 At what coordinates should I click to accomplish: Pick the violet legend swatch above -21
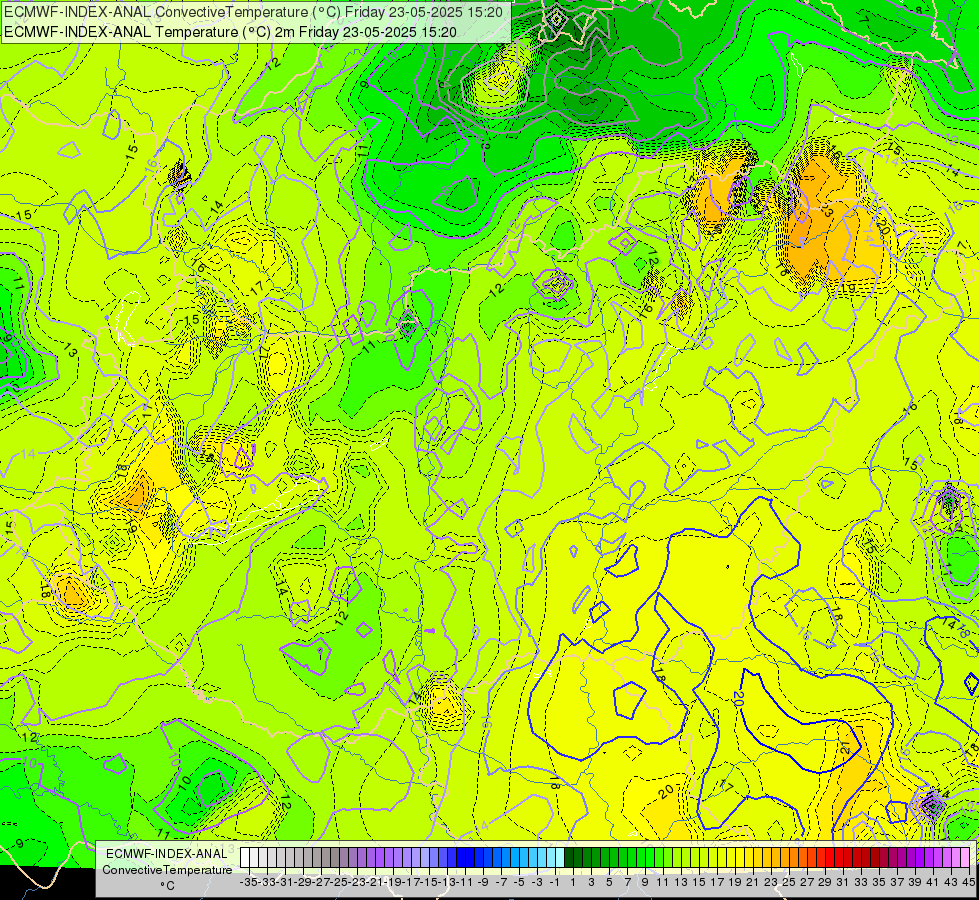[371, 858]
